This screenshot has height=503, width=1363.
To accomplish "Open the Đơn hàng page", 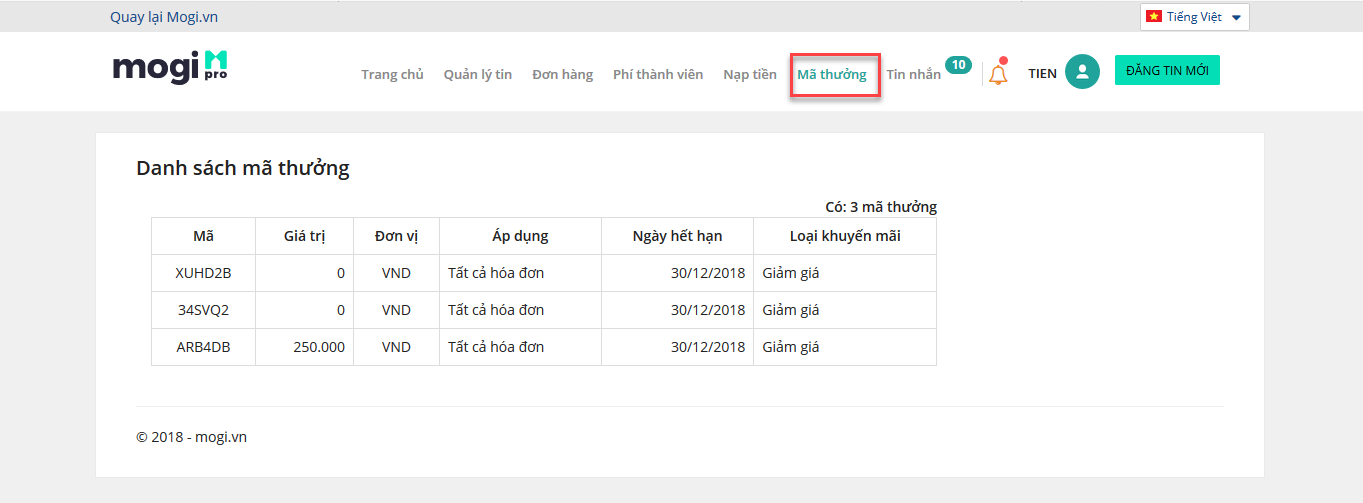I will tap(562, 74).
